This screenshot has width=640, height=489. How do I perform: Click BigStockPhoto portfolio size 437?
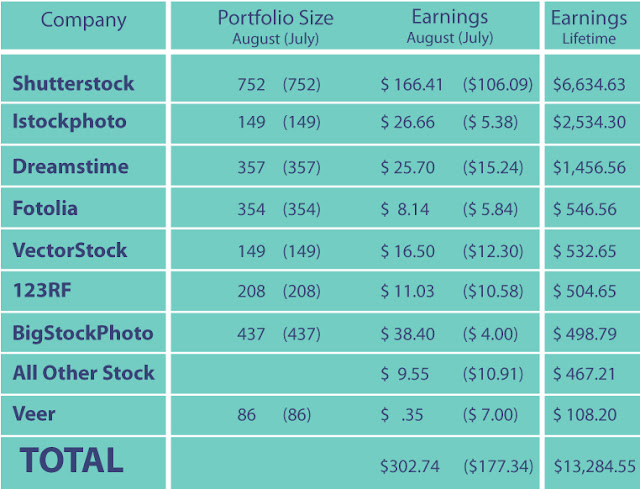[x=251, y=334]
